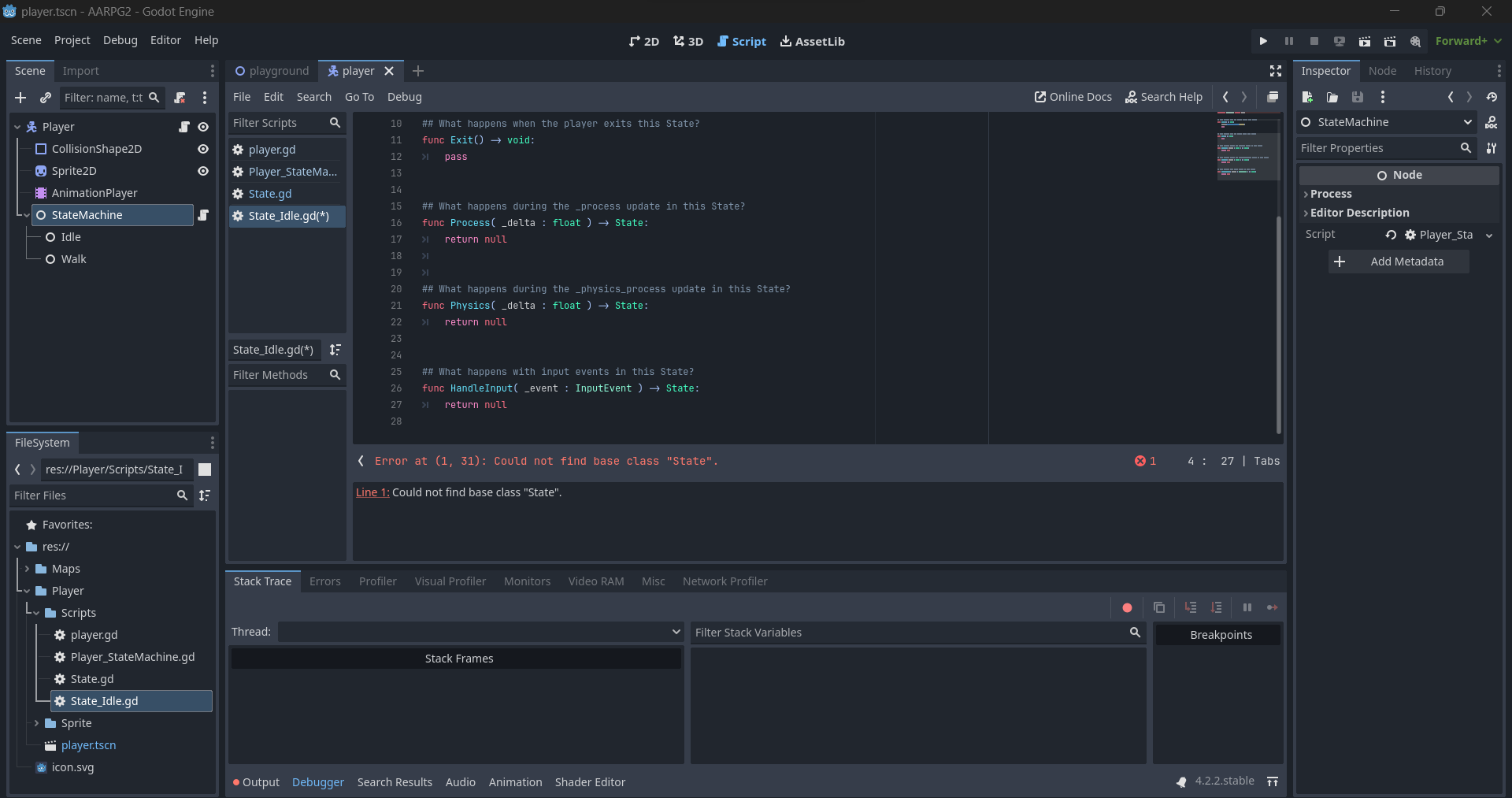Hide the Sprite2D node
The image size is (1512, 798).
click(203, 171)
